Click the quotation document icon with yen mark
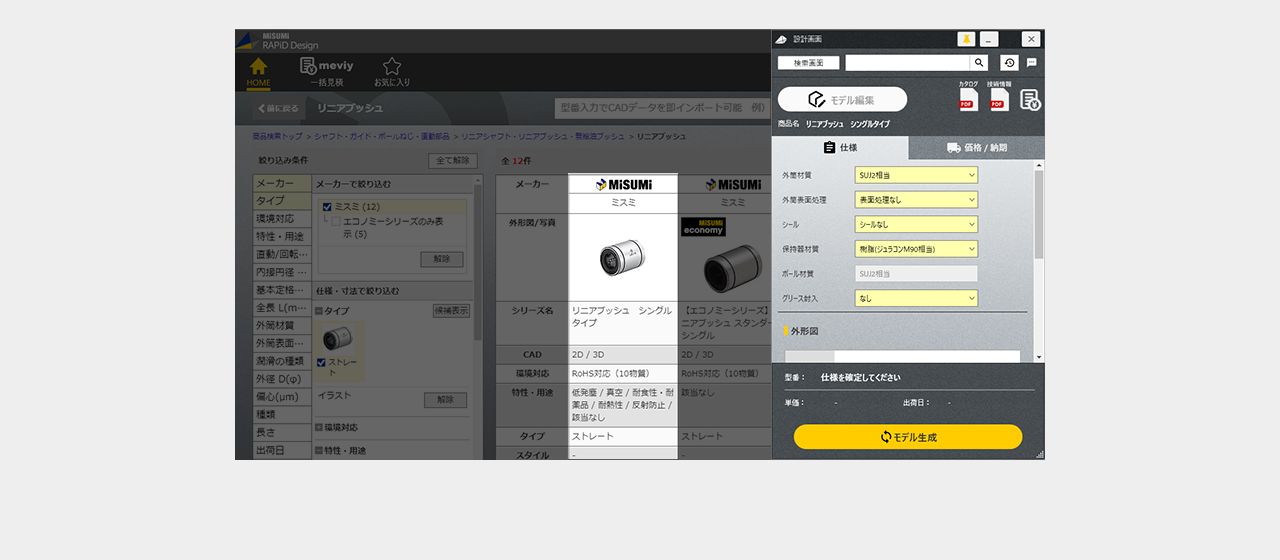This screenshot has height=560, width=1280. coord(1030,99)
